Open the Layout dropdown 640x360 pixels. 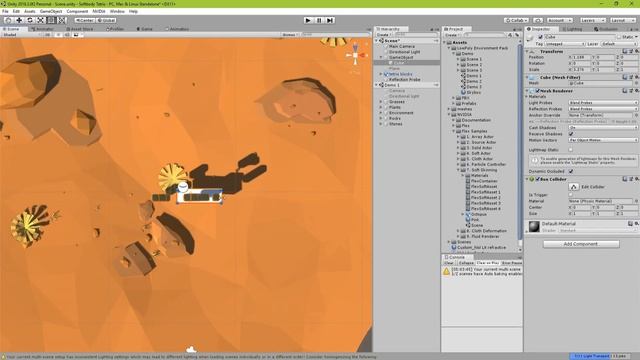coord(623,20)
